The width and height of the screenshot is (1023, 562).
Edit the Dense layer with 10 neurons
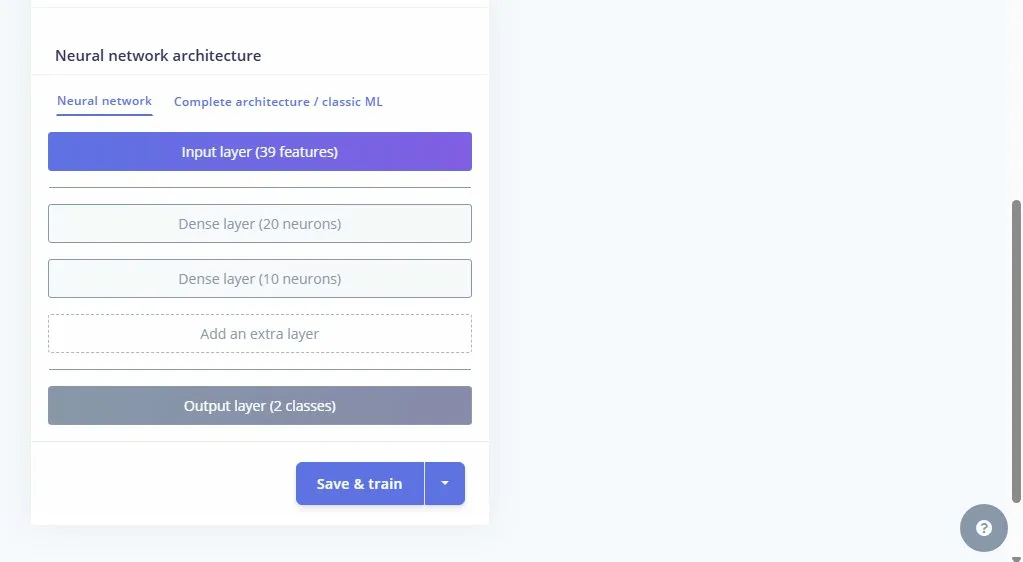260,279
